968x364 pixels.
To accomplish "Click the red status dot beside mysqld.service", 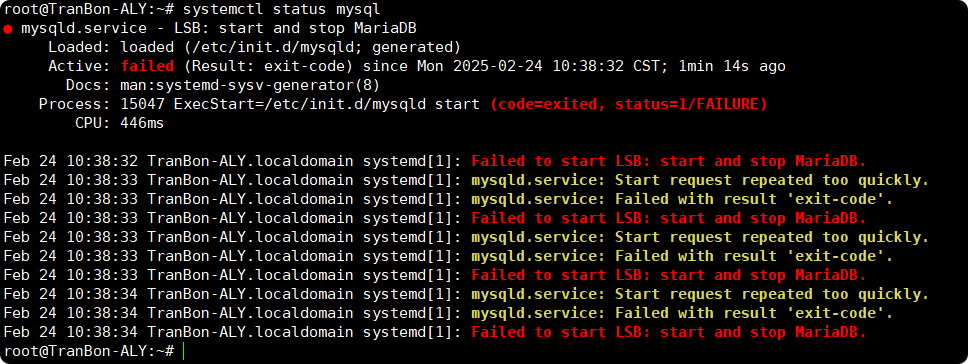I will click(x=7, y=29).
